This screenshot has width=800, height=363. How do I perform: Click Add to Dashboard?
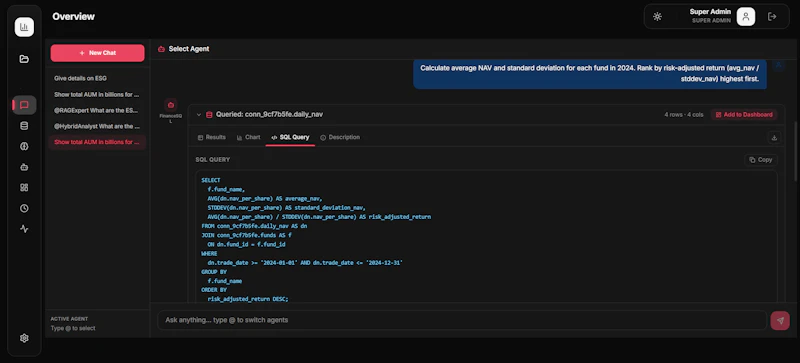point(744,115)
